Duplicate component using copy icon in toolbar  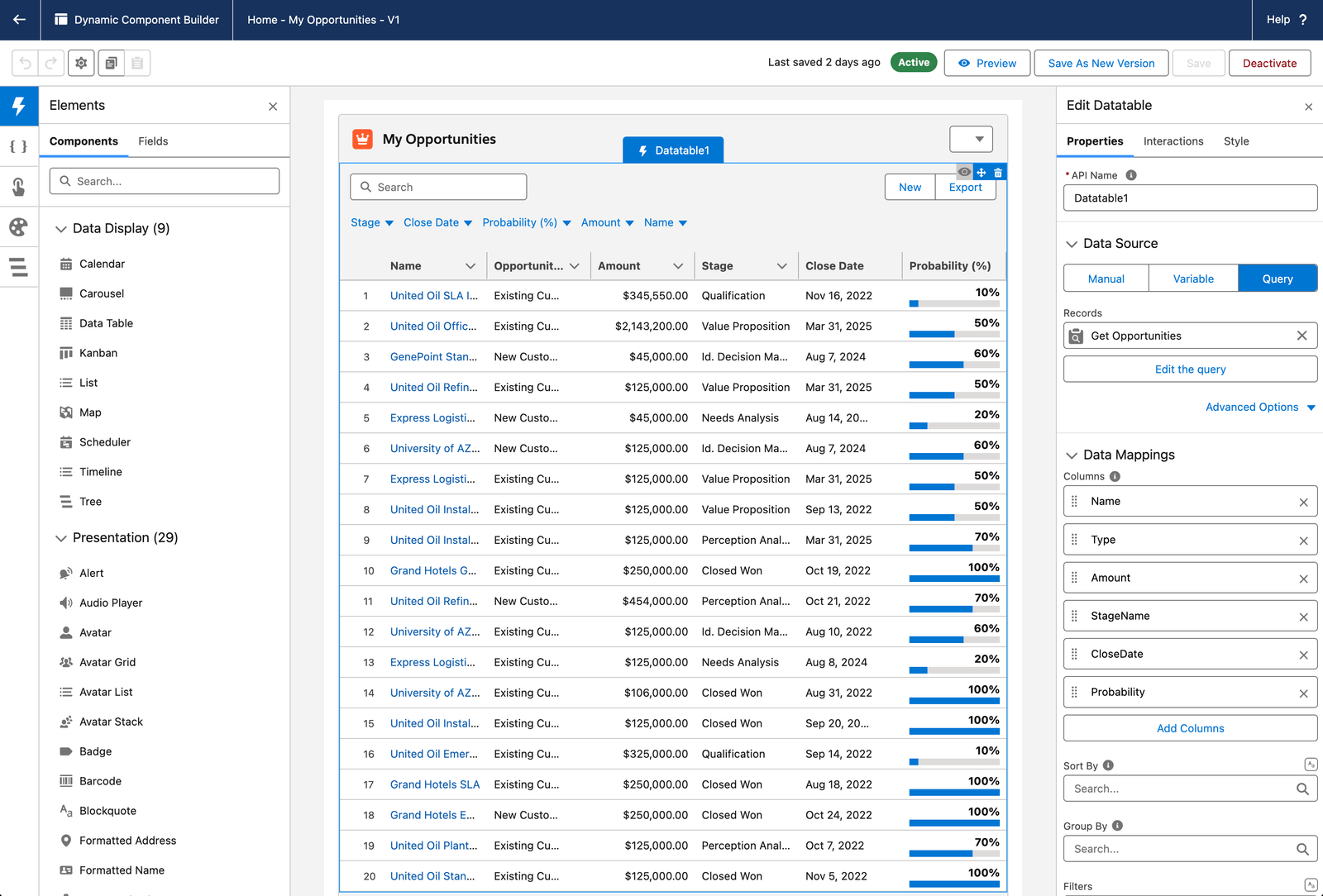click(x=111, y=63)
